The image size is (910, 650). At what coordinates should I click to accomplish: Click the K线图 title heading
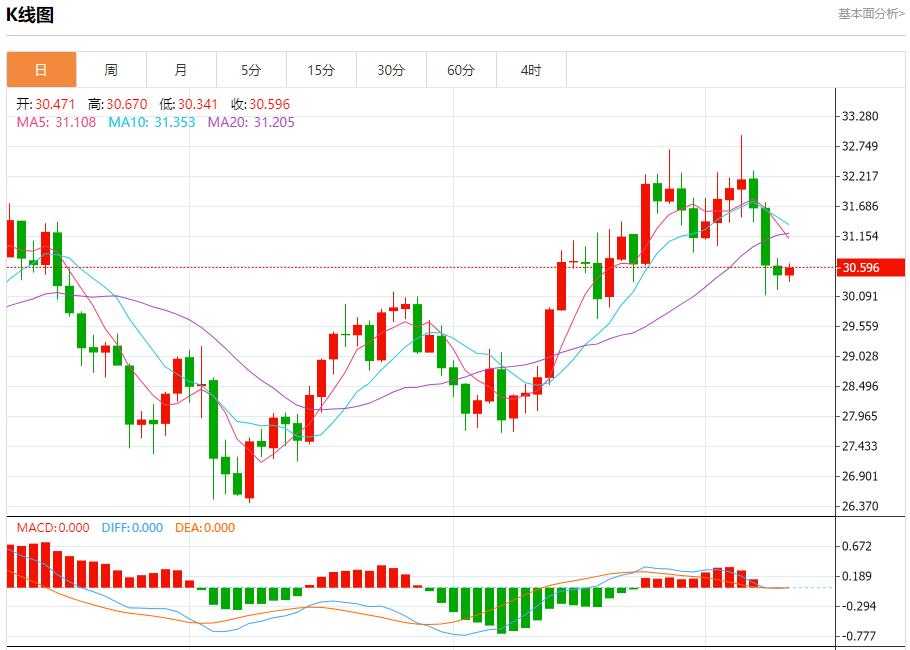click(31, 15)
